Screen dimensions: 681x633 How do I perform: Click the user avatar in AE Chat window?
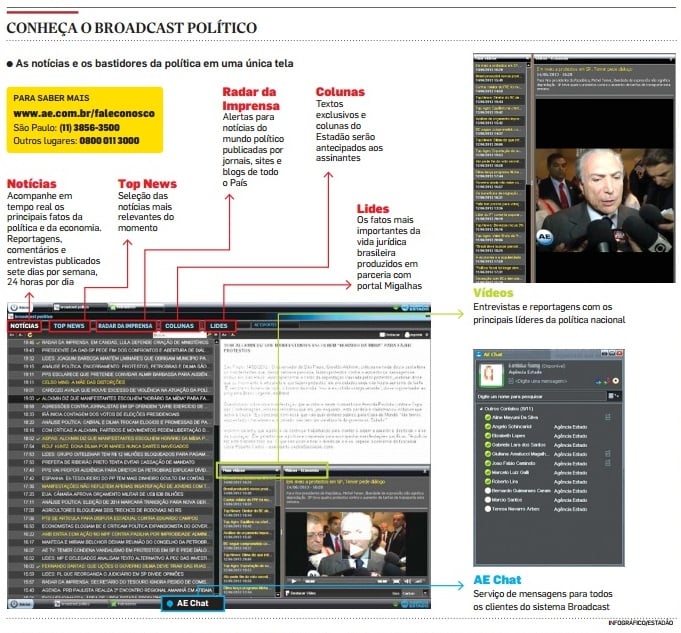[x=491, y=374]
